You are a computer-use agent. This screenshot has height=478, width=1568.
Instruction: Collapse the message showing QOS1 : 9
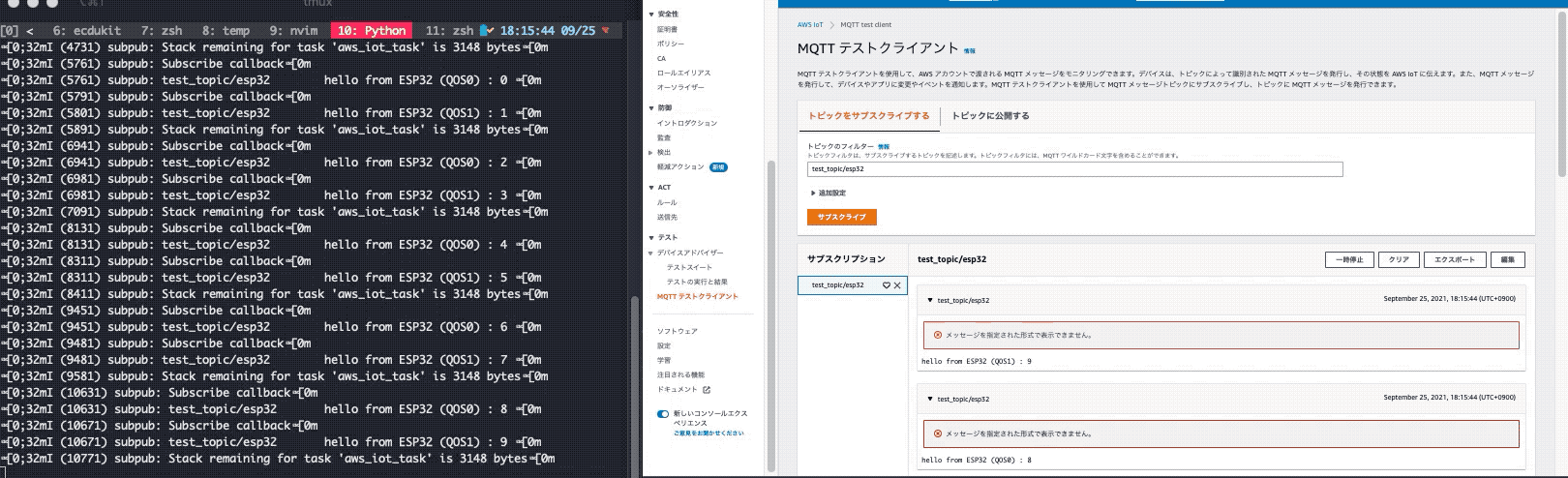tap(930, 300)
